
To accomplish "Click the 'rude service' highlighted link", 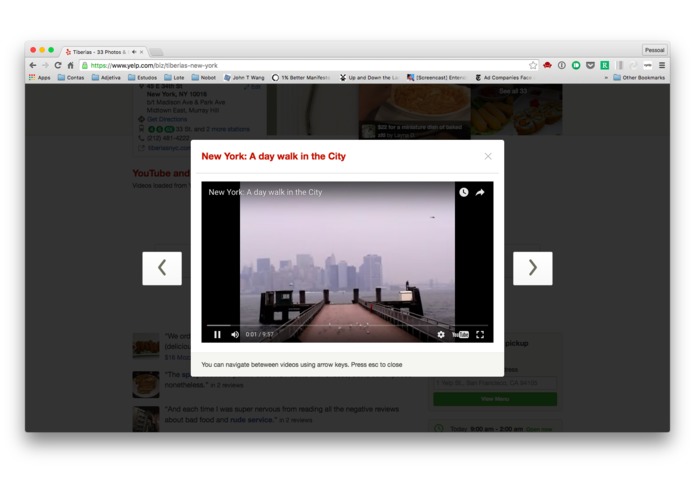I will 251,420.
